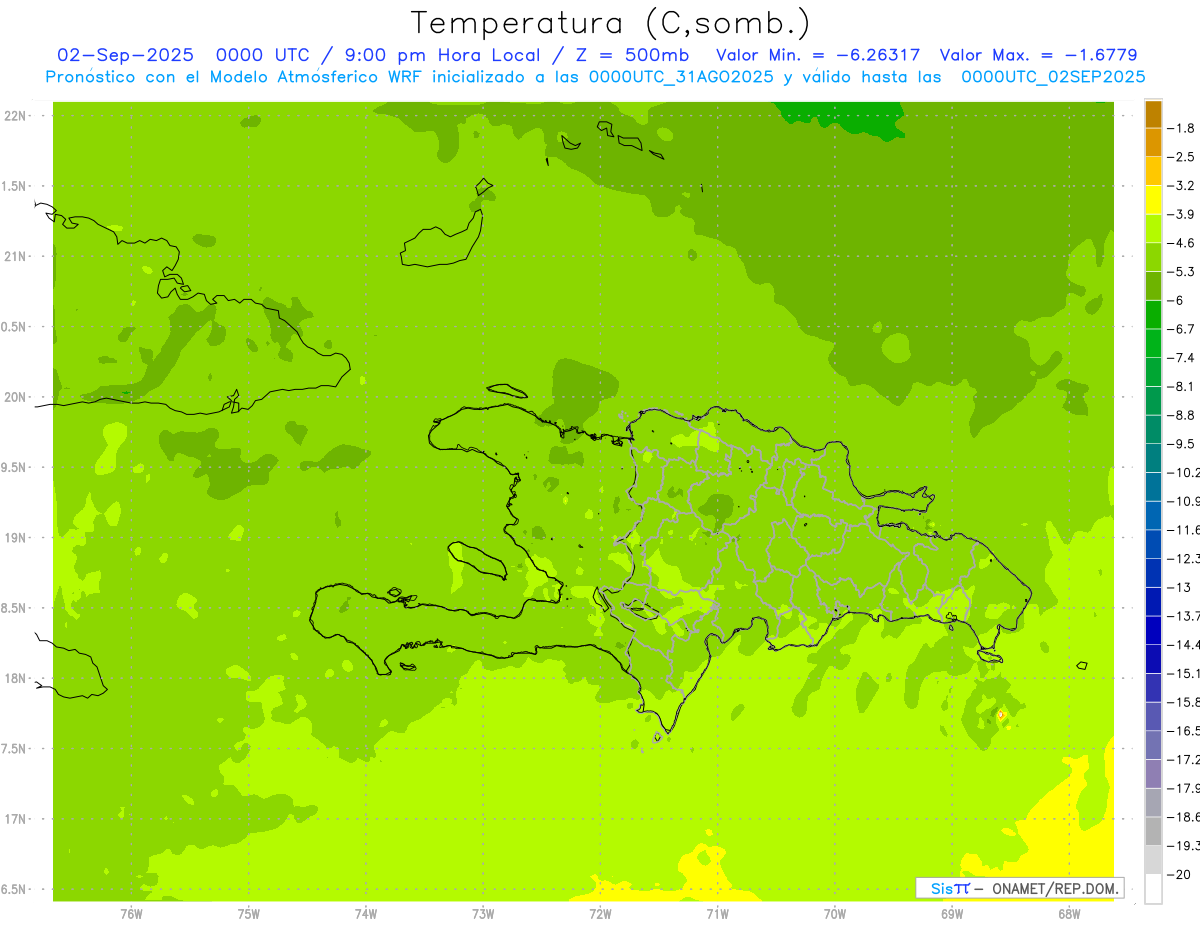Click the '76W' longitude axis label
1200x927 pixels.
[131, 913]
